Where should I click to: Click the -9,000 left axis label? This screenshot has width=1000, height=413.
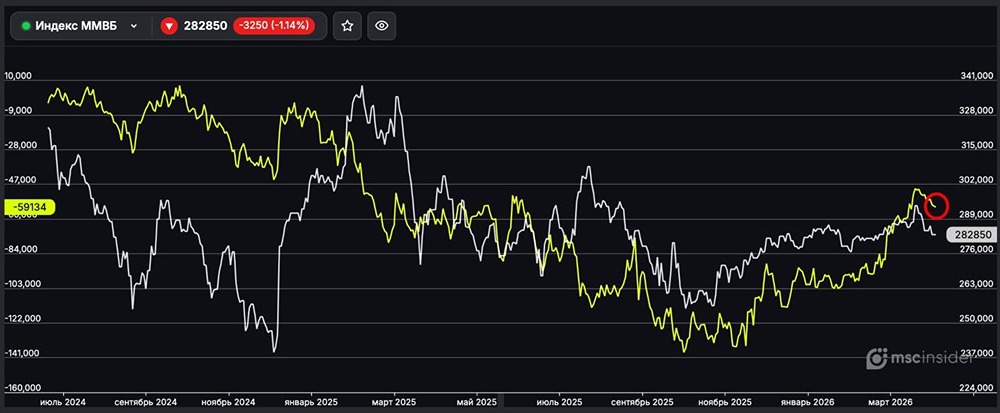(x=18, y=111)
